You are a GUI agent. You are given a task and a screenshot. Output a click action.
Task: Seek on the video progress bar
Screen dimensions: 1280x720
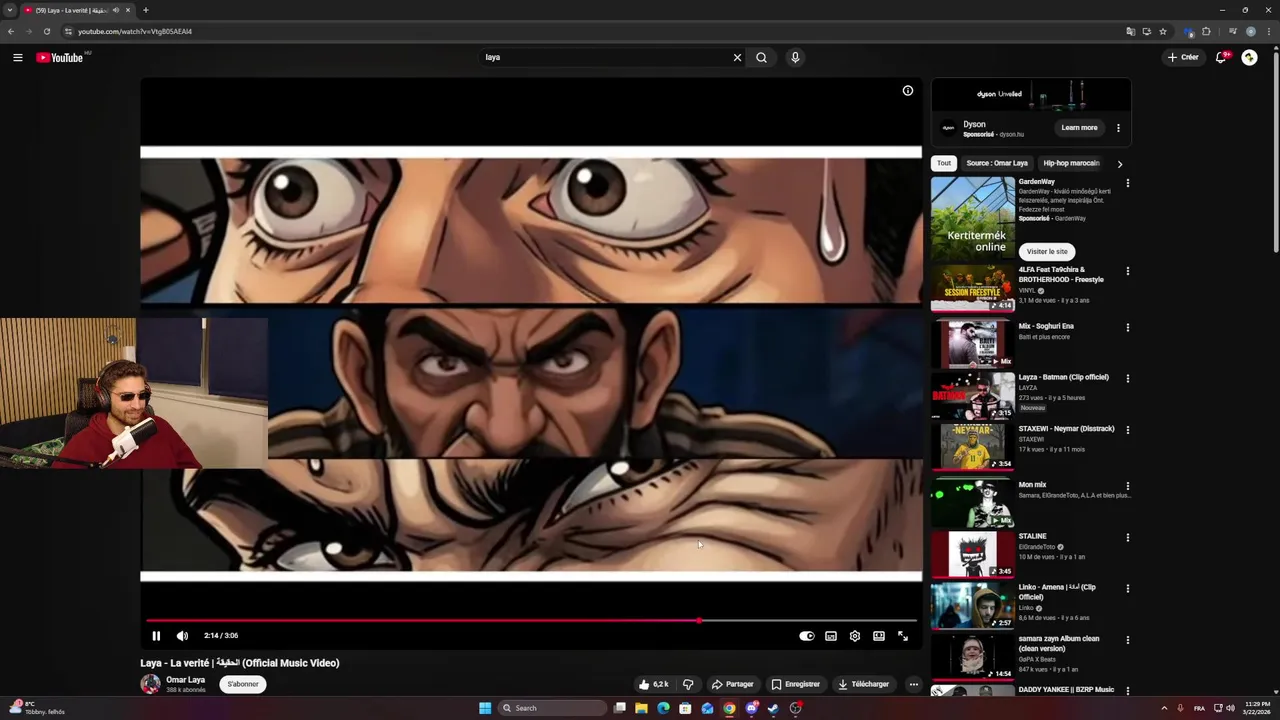(x=531, y=621)
